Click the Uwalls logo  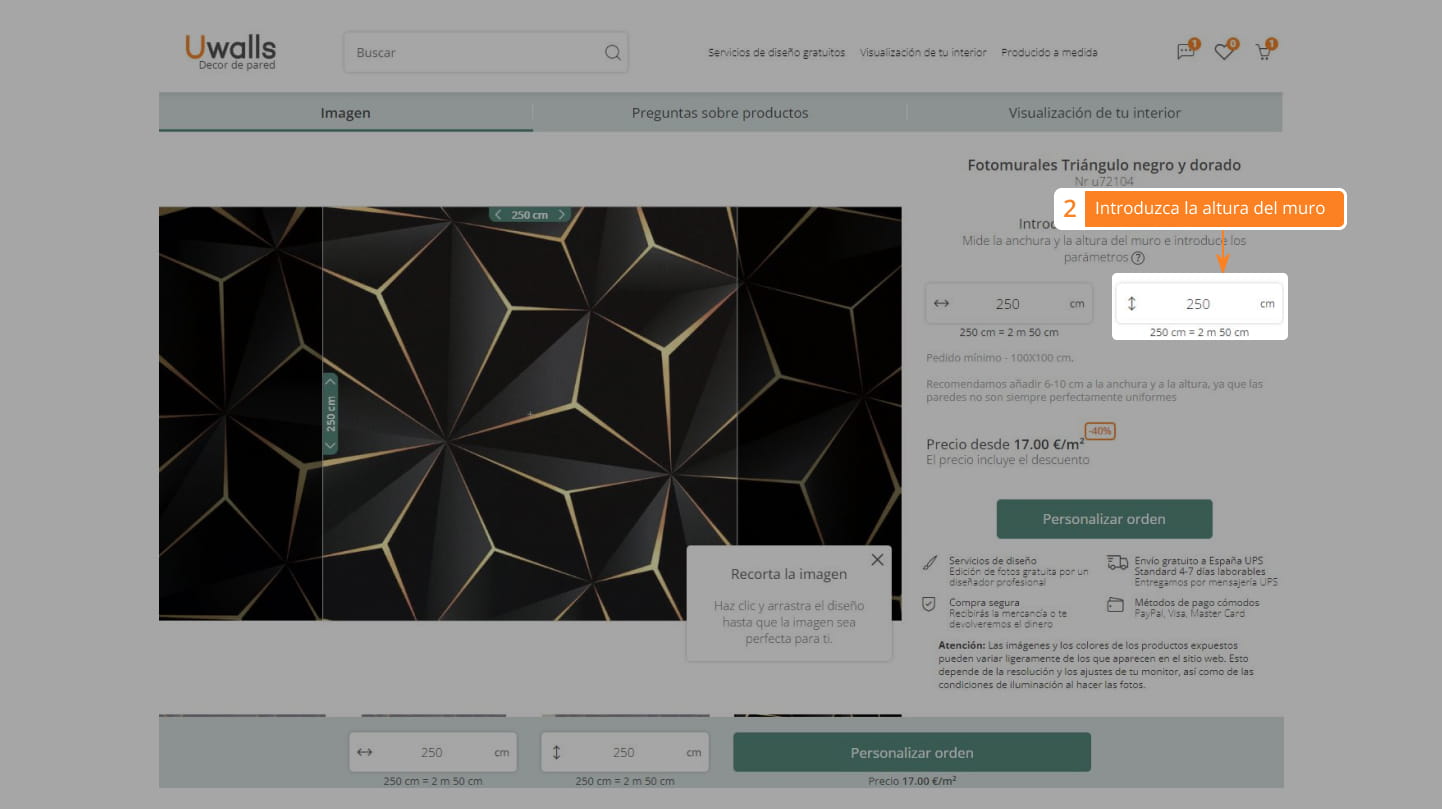pos(230,52)
